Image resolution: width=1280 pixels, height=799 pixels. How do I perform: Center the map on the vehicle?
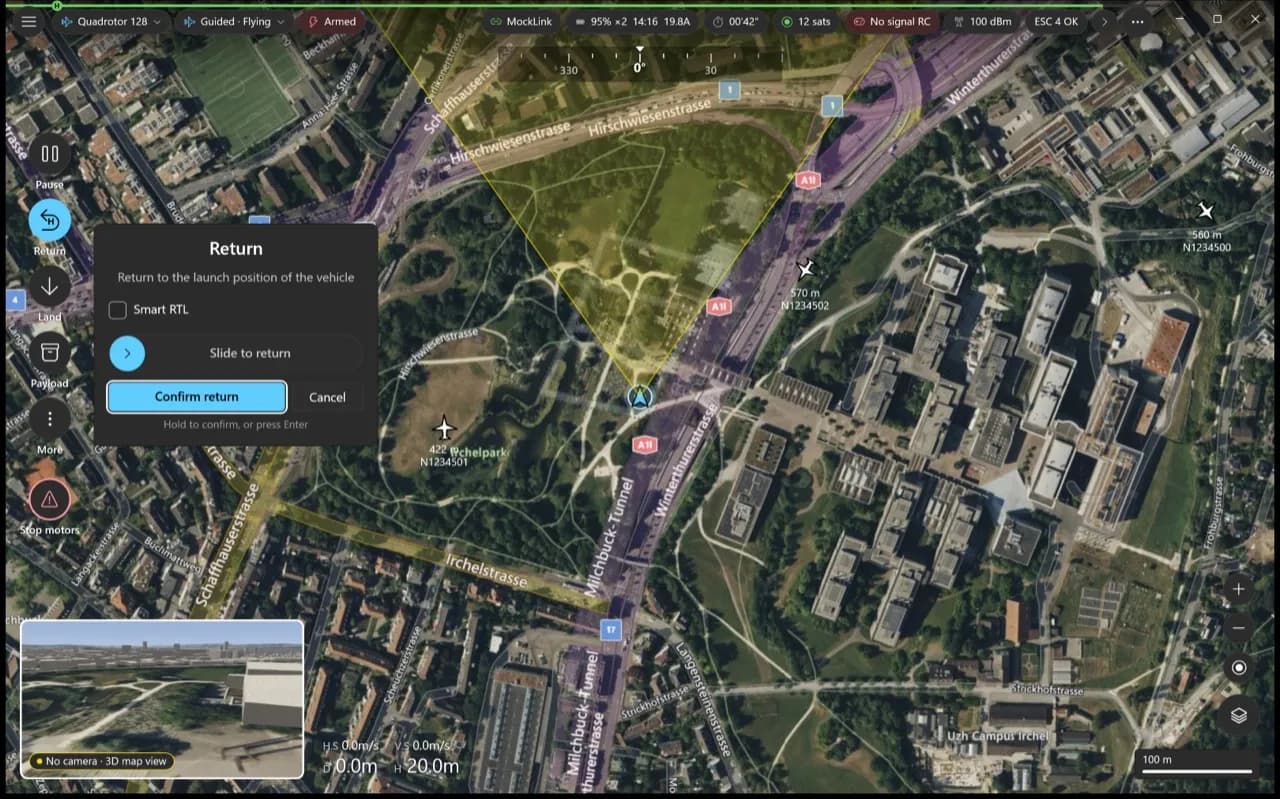coord(1239,667)
